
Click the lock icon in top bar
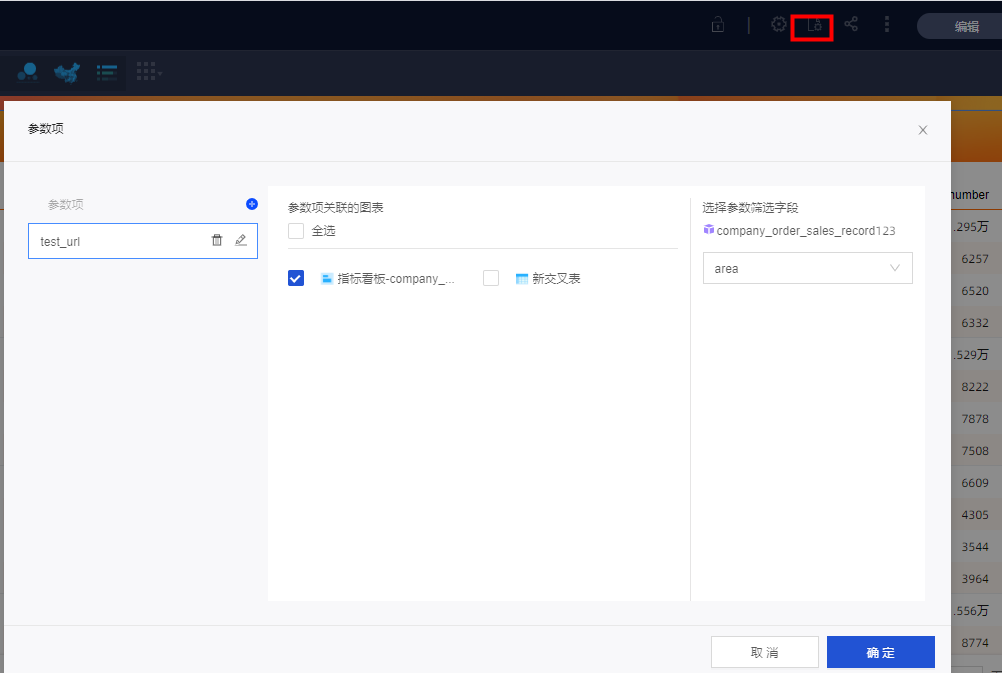[717, 25]
